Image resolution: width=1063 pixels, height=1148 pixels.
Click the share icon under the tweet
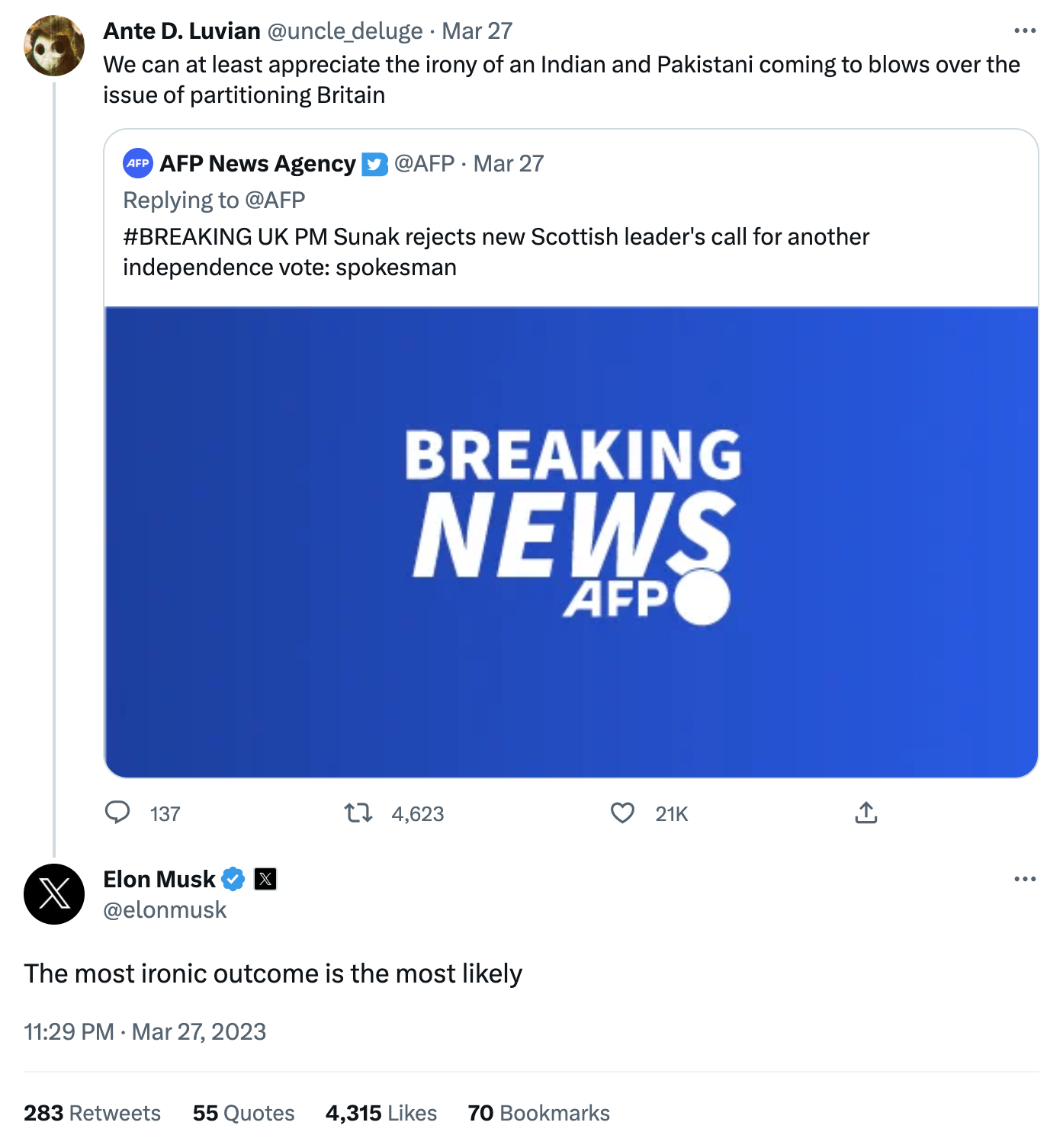(865, 813)
